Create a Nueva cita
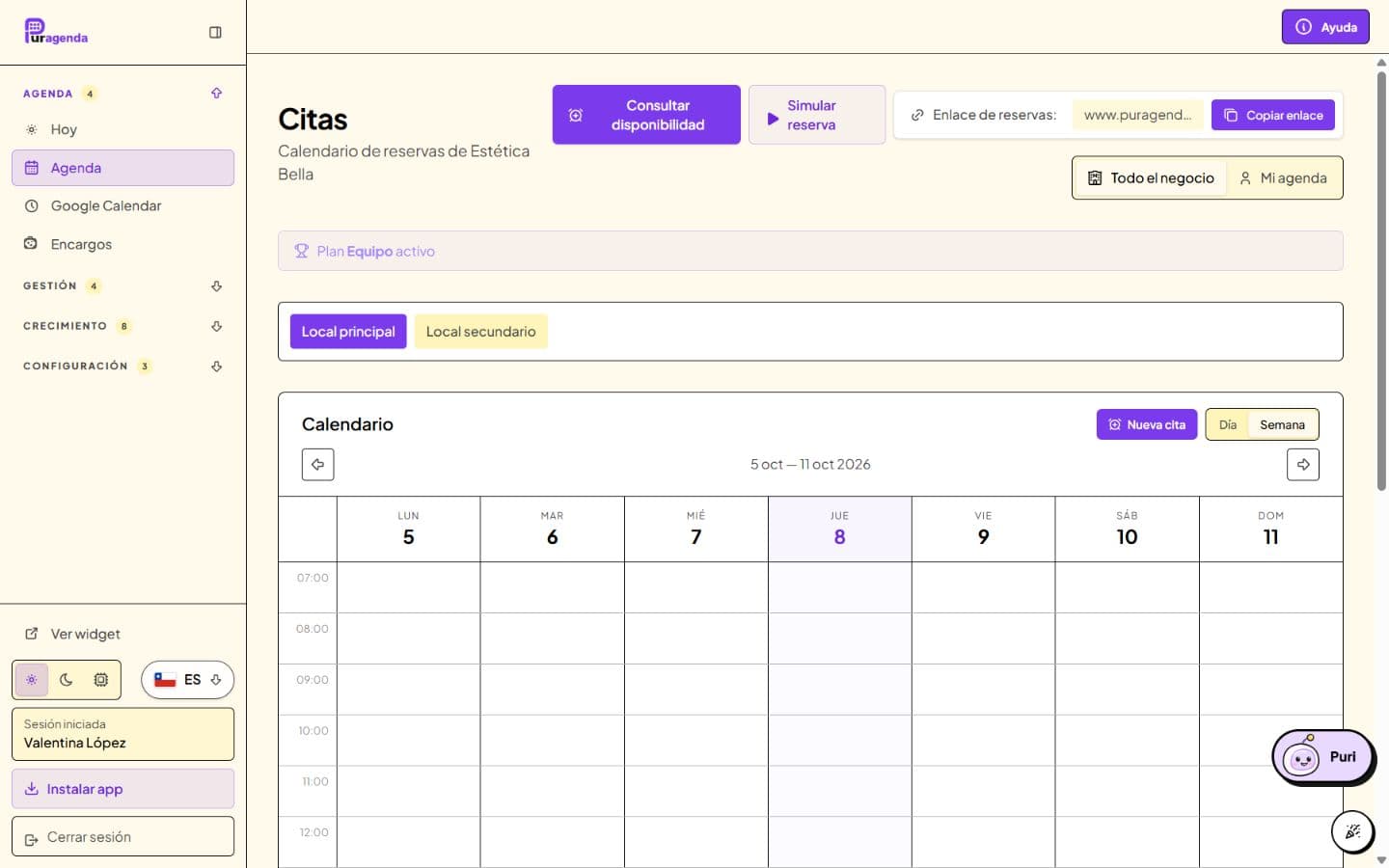 1147,425
